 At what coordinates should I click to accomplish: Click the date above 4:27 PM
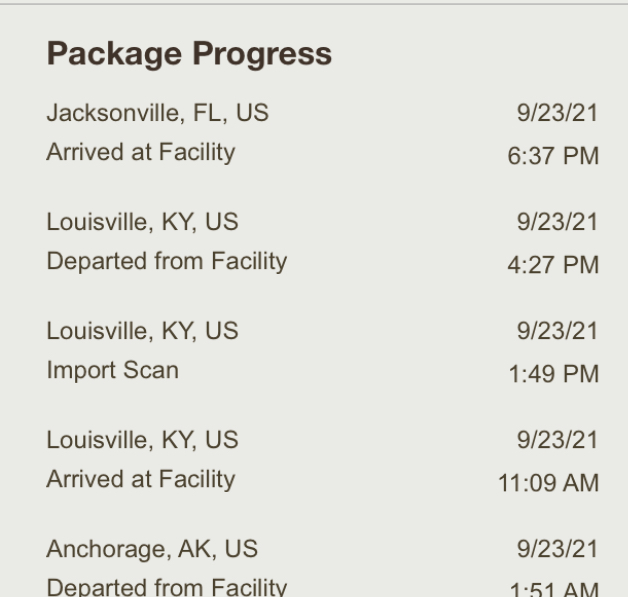[558, 221]
